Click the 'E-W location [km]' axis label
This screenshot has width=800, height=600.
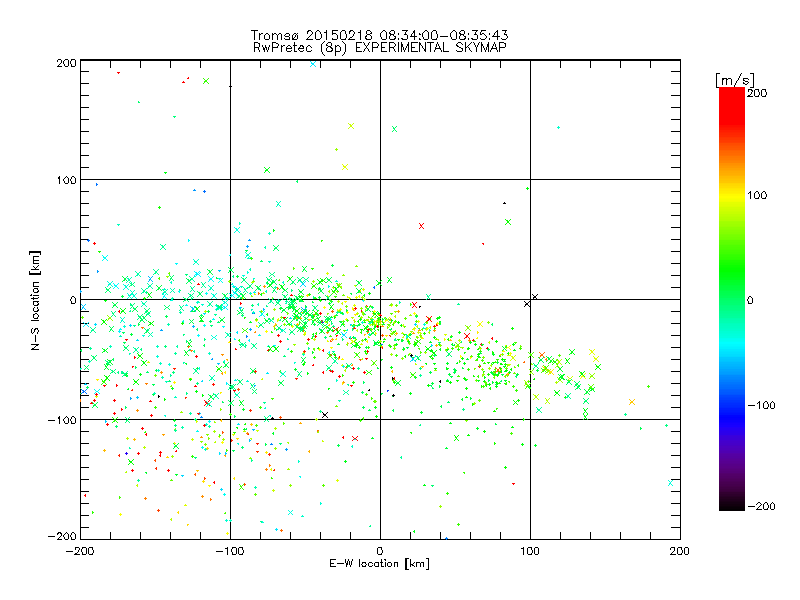[379, 564]
